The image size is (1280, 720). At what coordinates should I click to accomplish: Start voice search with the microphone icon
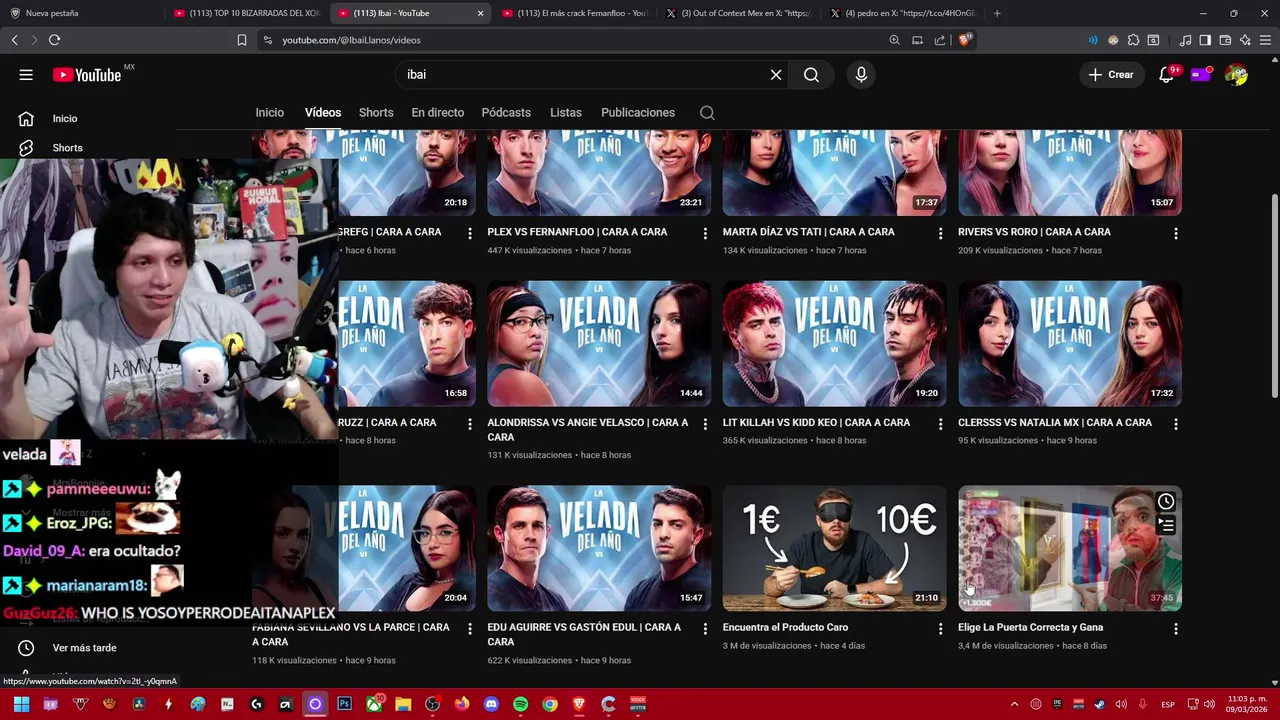tap(861, 75)
